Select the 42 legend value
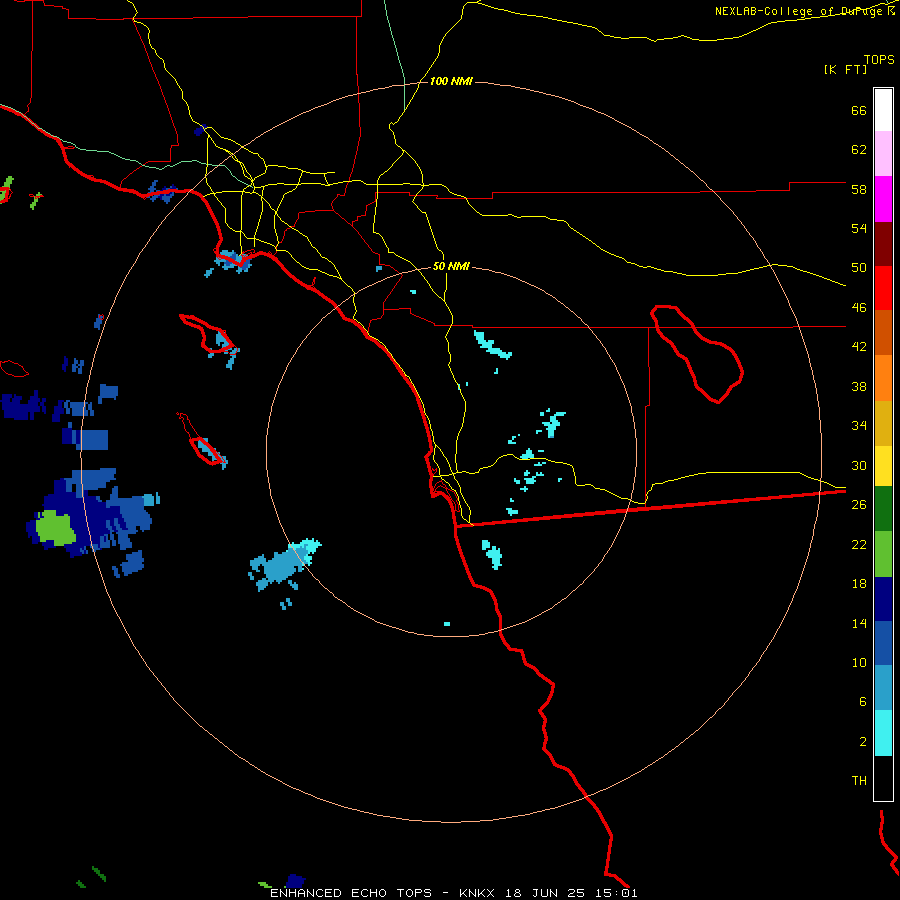This screenshot has width=900, height=900. click(859, 347)
